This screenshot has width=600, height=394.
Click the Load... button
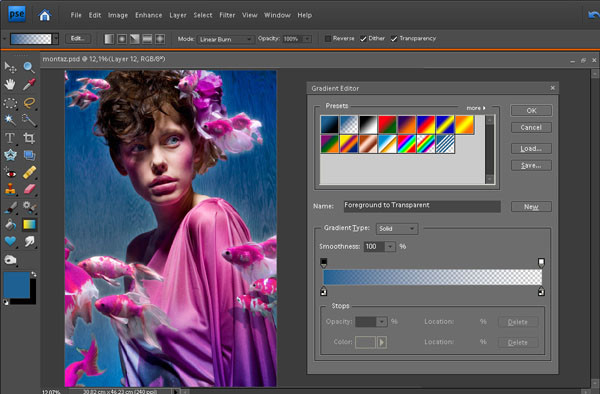point(531,148)
